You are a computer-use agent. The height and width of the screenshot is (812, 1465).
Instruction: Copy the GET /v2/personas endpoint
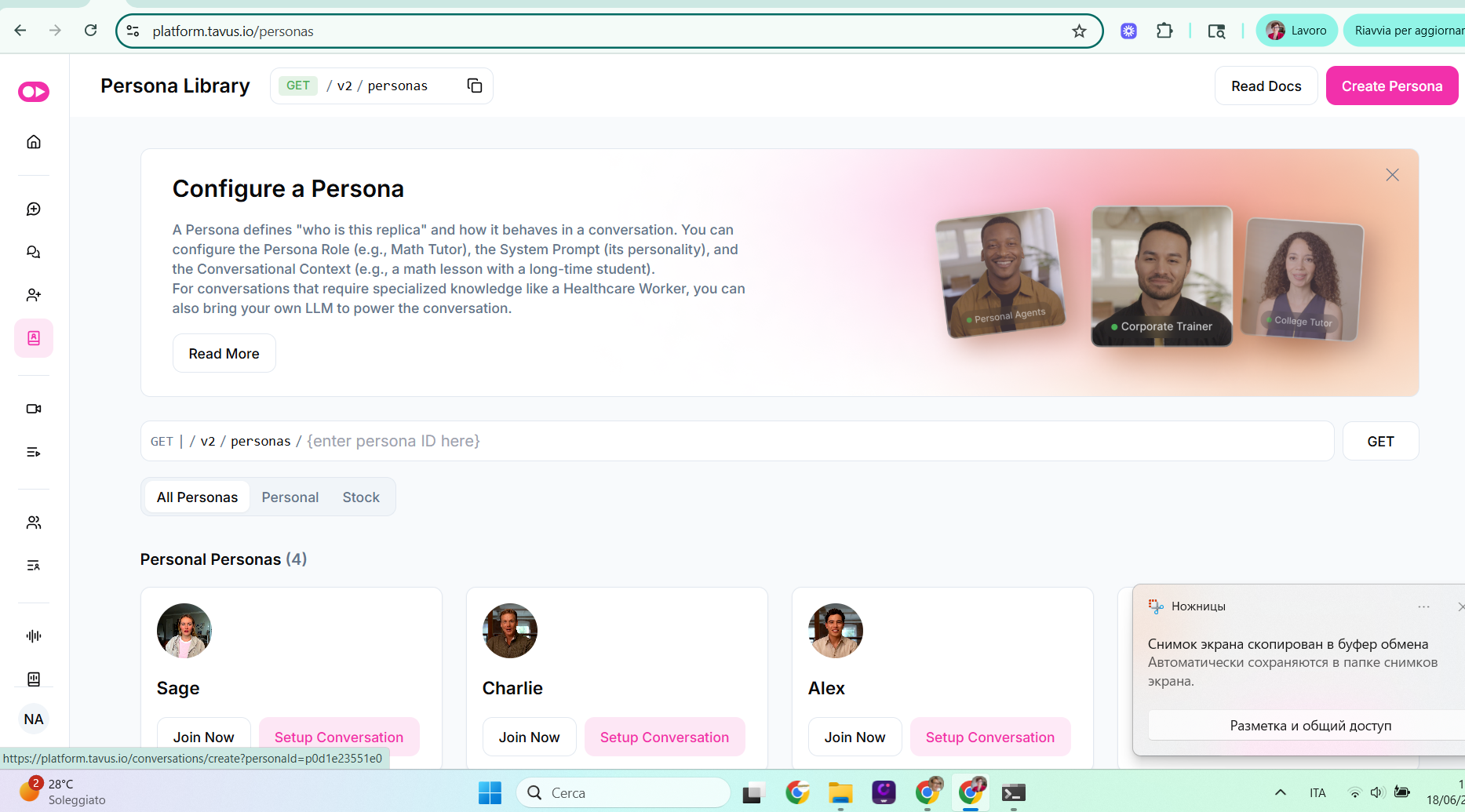pos(475,86)
